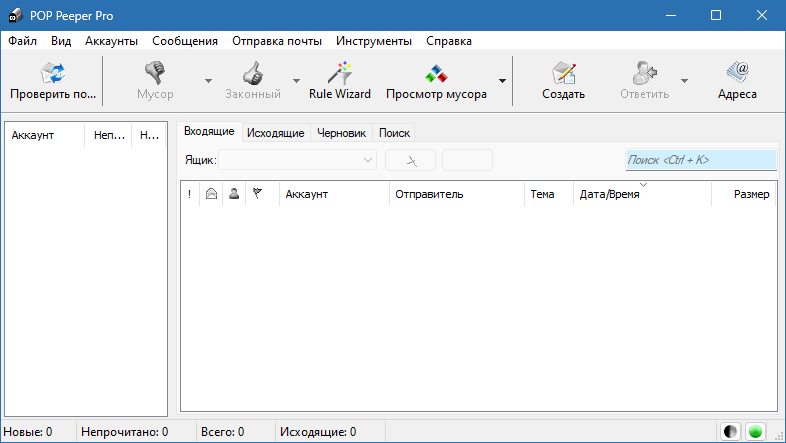Expand the Мусор dropdown arrow
The height and width of the screenshot is (443, 786).
click(x=208, y=81)
